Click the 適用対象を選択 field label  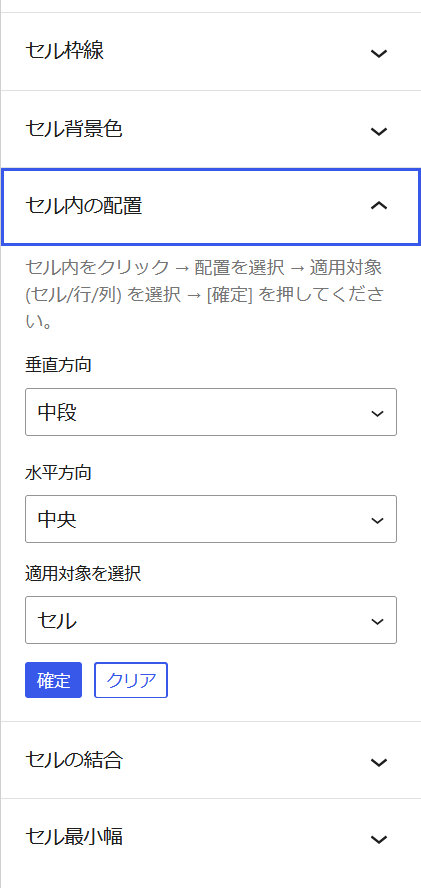tap(83, 574)
